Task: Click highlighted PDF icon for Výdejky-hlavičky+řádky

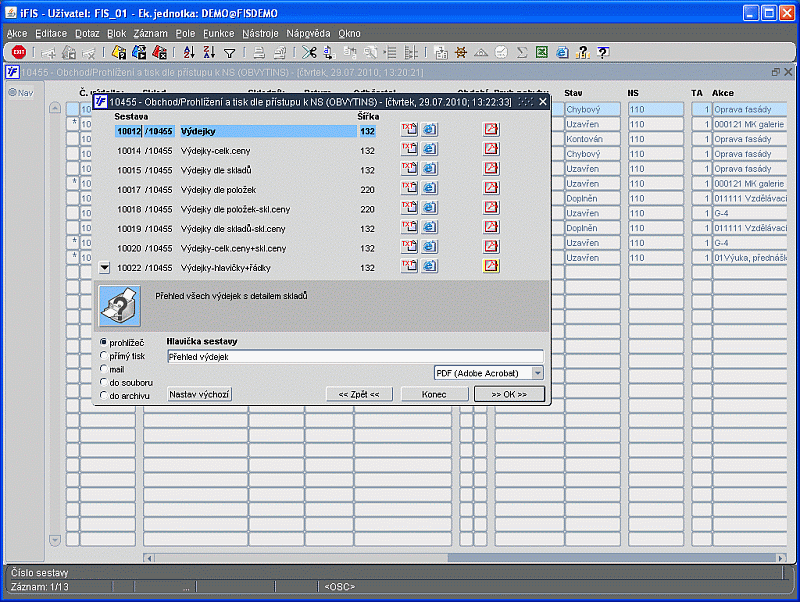Action: tap(491, 266)
